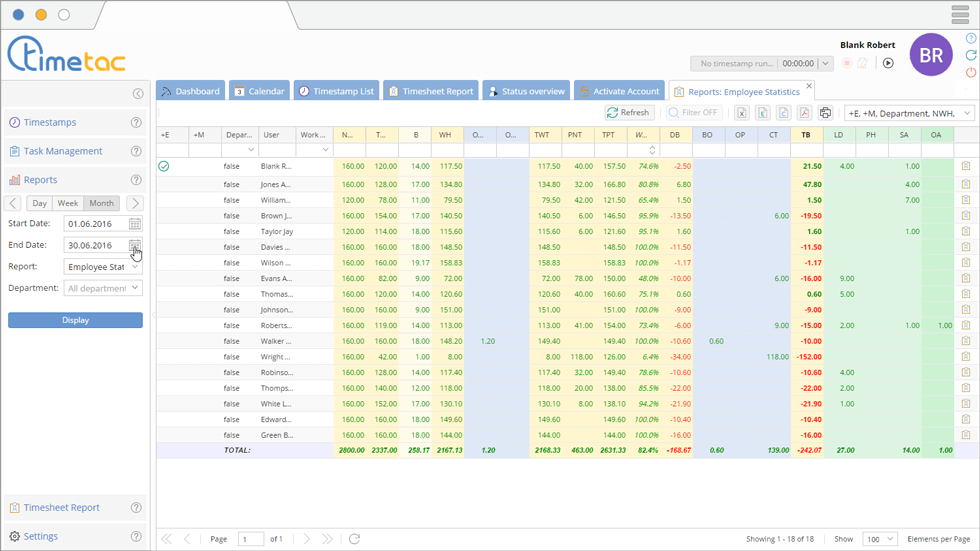Open the Status overview tab
This screenshot has width=980, height=551.
click(x=526, y=91)
